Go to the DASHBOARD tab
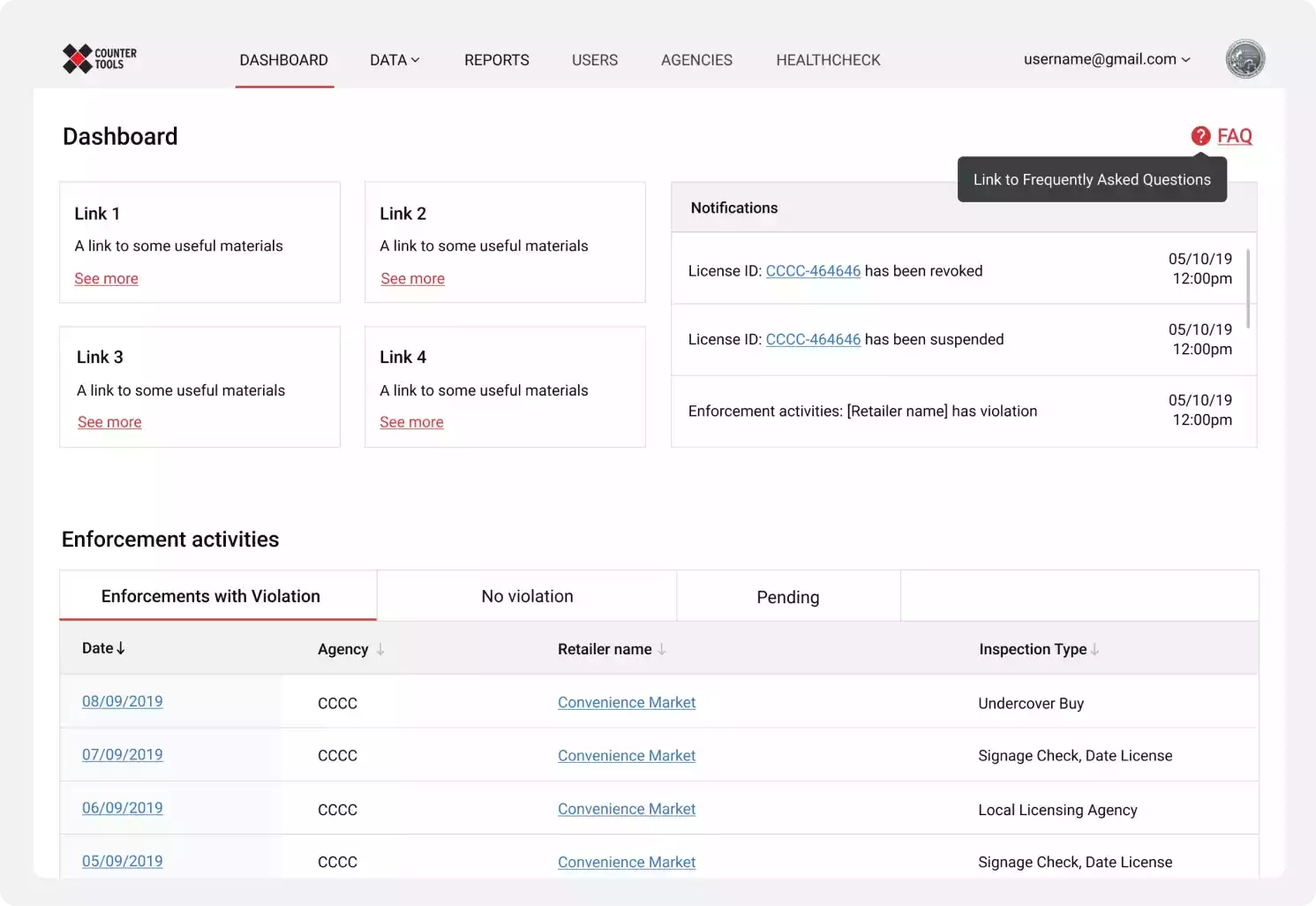This screenshot has height=906, width=1316. 284,60
